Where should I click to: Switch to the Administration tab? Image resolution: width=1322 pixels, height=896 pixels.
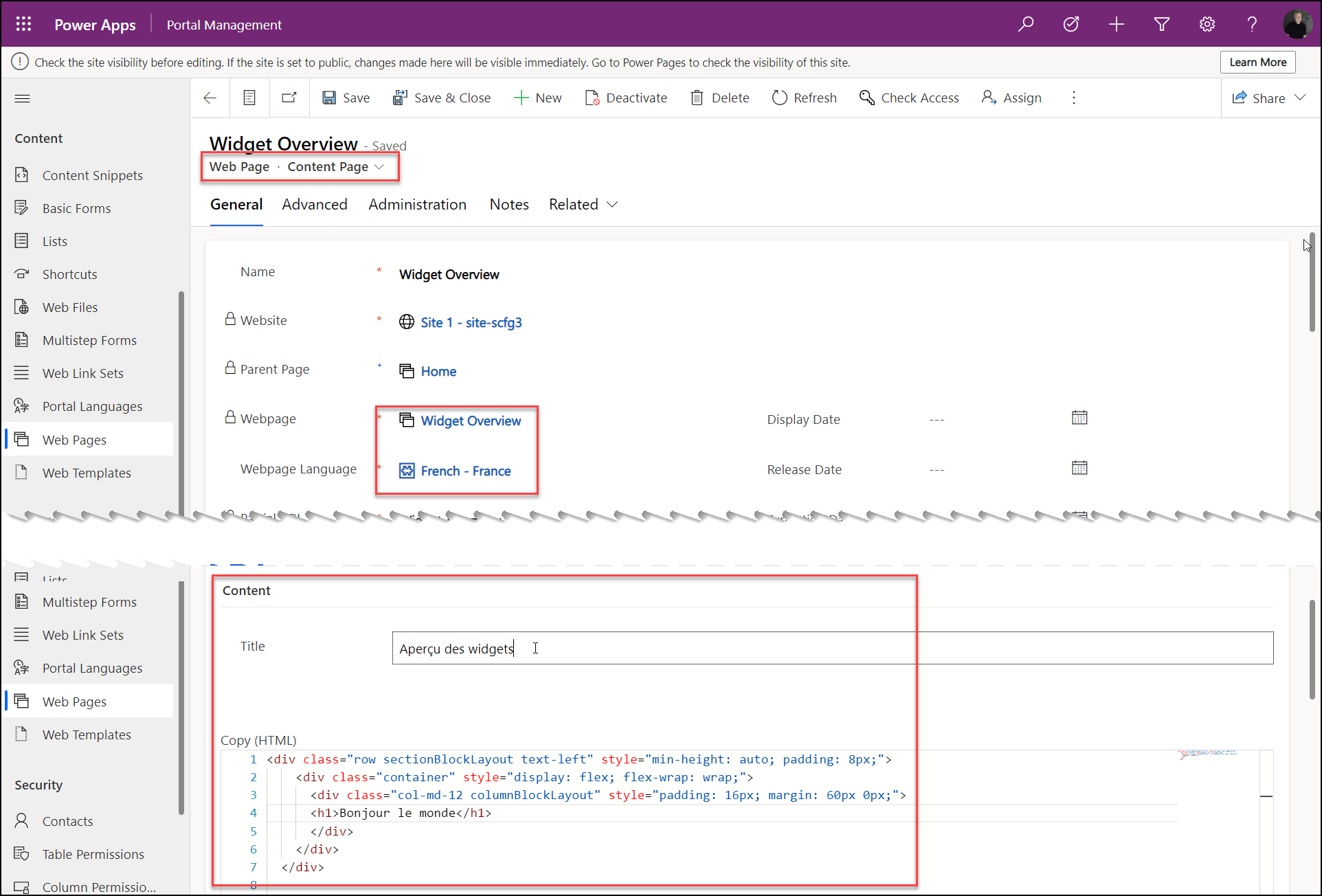click(x=417, y=205)
